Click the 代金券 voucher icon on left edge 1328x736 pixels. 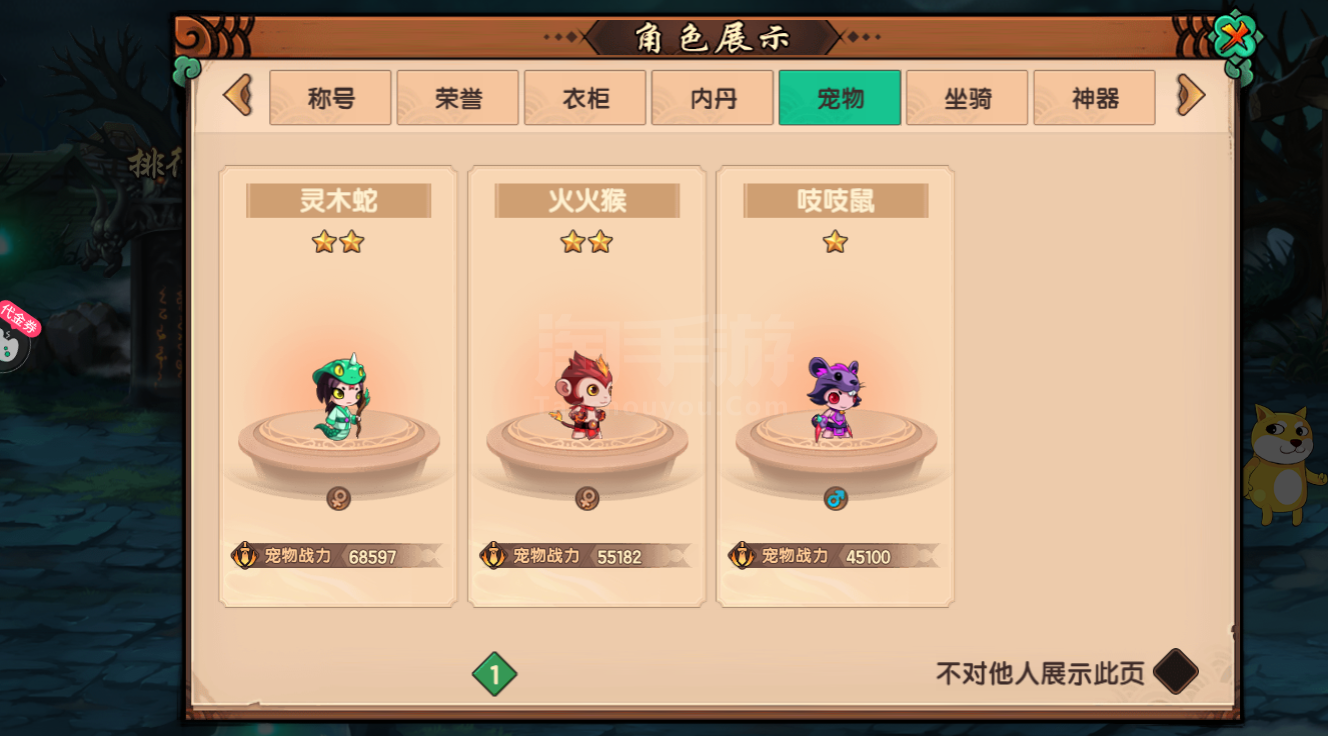coord(15,335)
